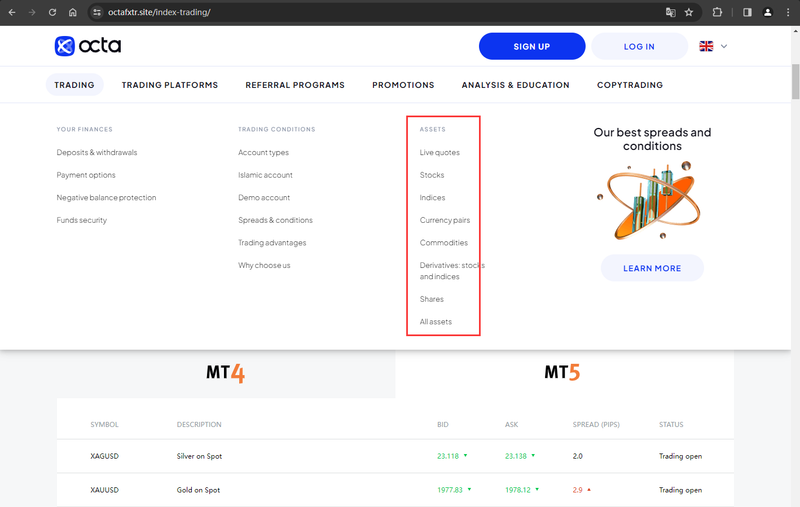Viewport: 800px width, 507px height.
Task: Click the browser forward arrow
Action: click(32, 12)
